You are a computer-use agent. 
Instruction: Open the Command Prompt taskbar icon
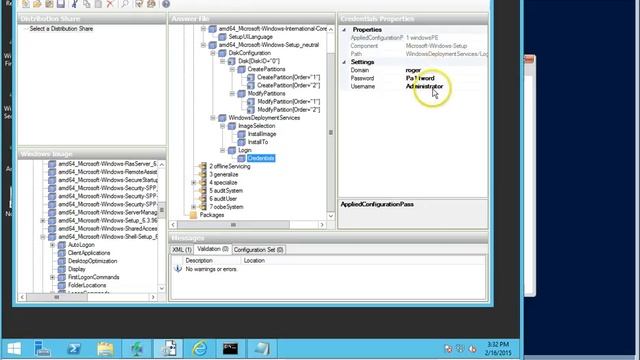click(x=230, y=349)
